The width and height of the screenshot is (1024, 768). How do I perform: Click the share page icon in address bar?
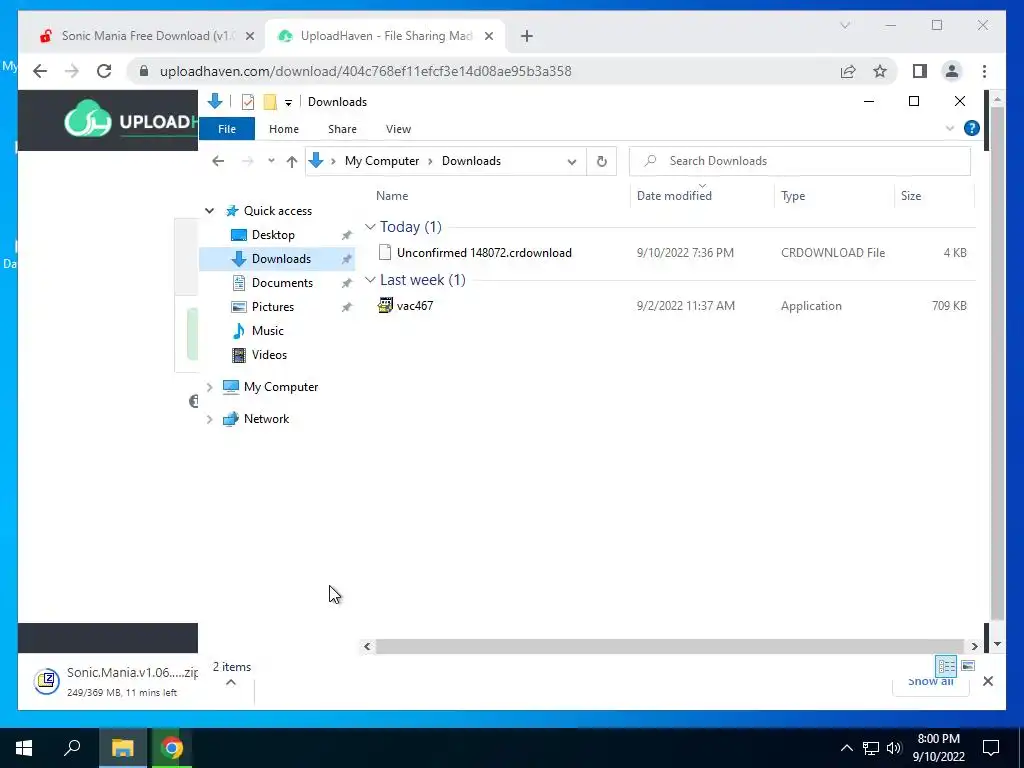[x=848, y=71]
